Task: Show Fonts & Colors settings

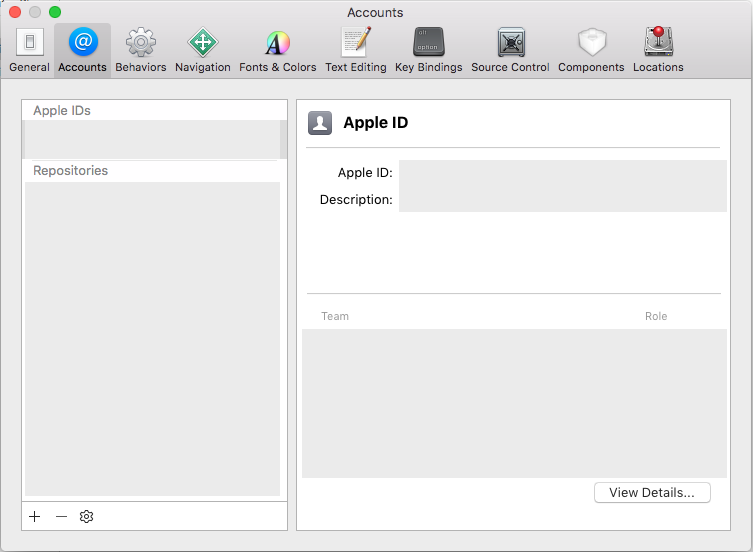Action: [x=277, y=50]
